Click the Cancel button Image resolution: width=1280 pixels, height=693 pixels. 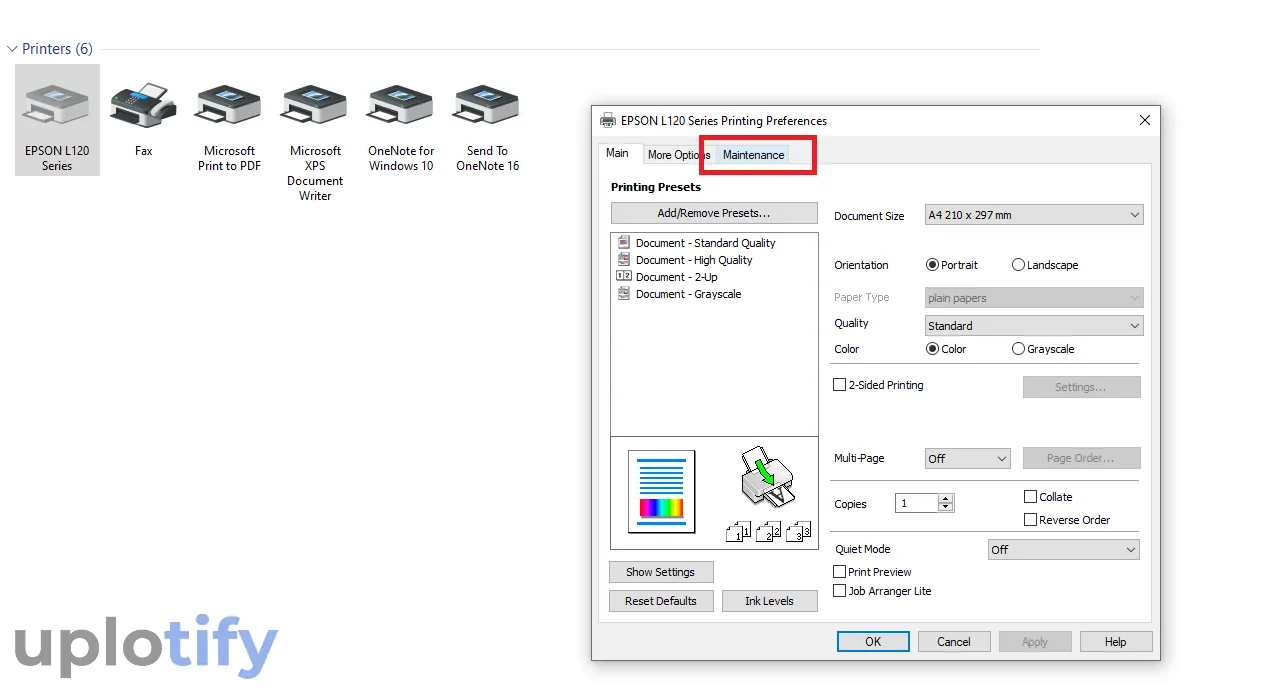click(x=953, y=642)
